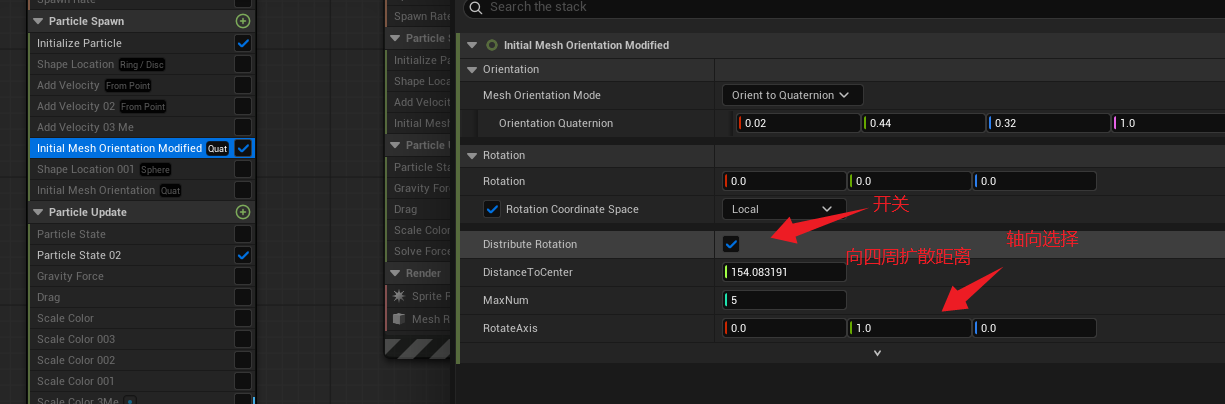Click the Sprite renderer star icon
Viewport: 1225px width, 404px height.
[x=400, y=296]
